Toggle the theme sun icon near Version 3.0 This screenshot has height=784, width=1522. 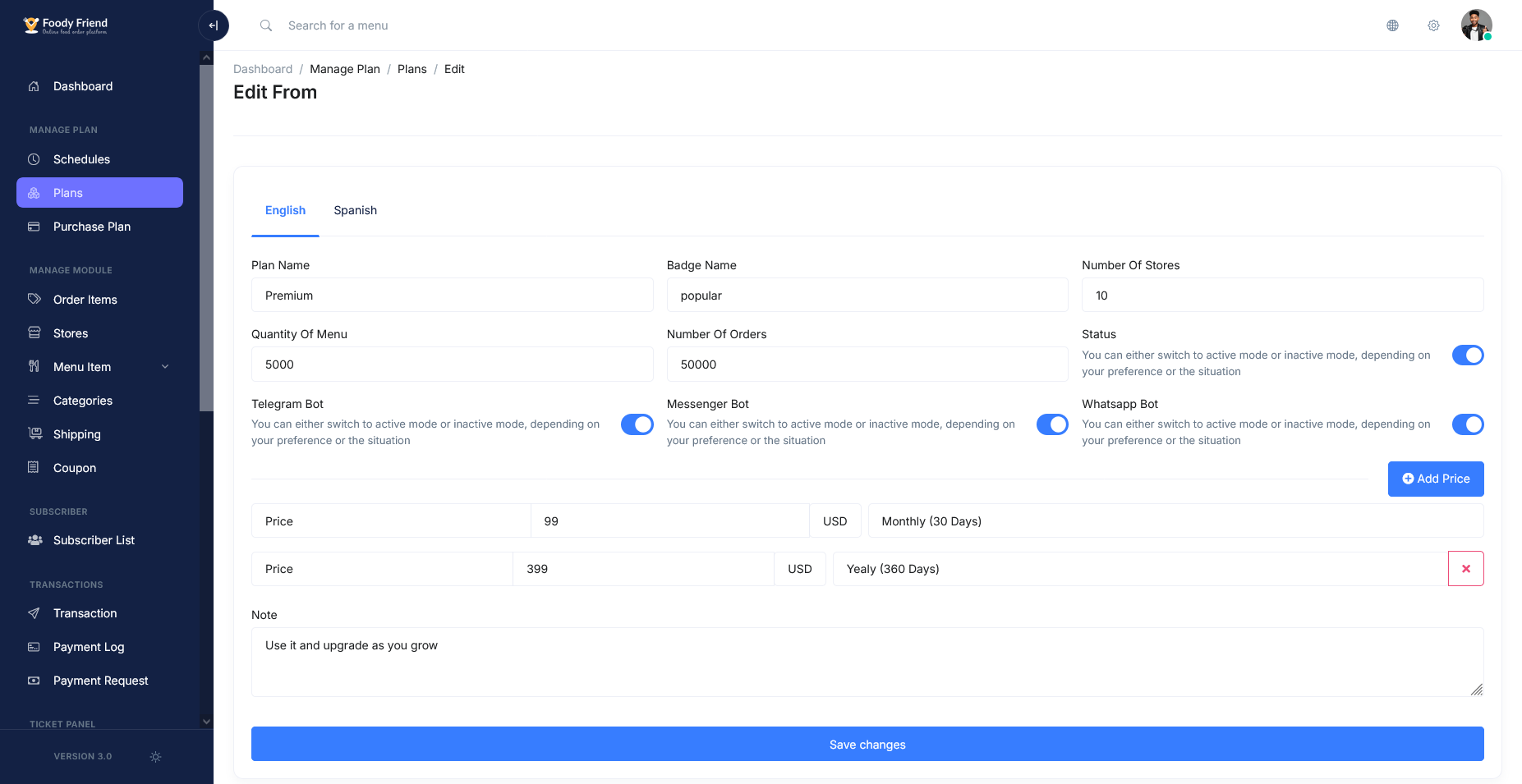pyautogui.click(x=155, y=757)
